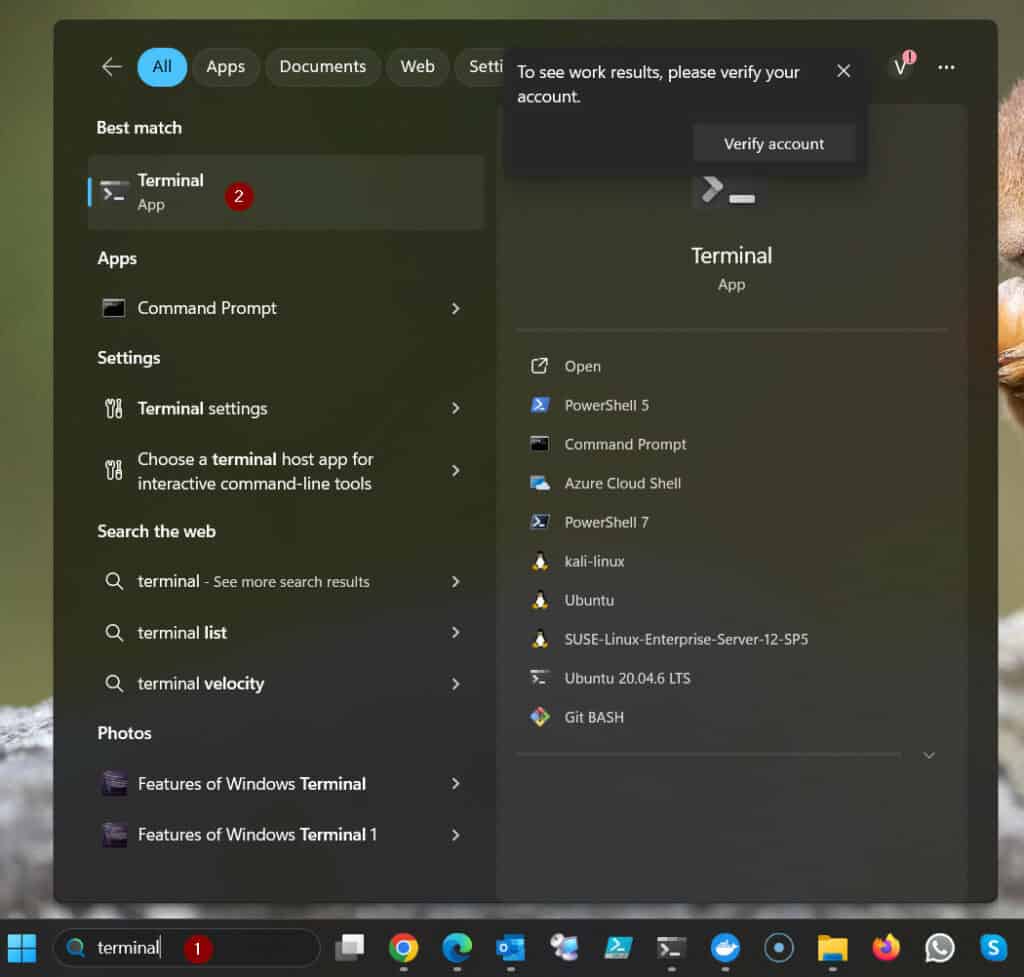The image size is (1024, 977).
Task: Open the Terminal app
Action: [x=171, y=191]
